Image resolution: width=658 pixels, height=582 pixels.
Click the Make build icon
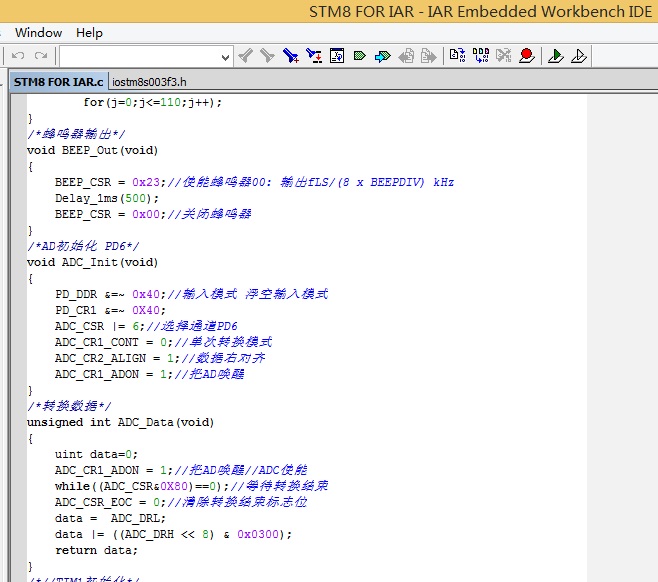pos(481,55)
